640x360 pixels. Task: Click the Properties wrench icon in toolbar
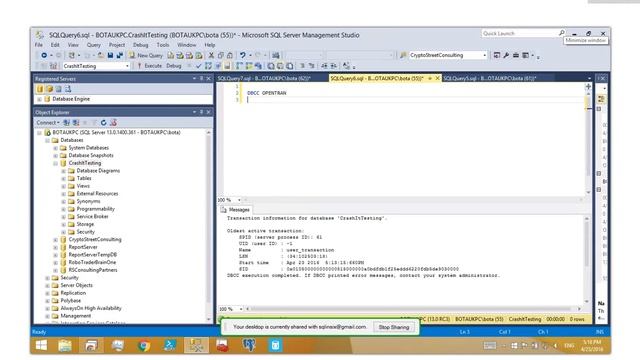[x=506, y=55]
